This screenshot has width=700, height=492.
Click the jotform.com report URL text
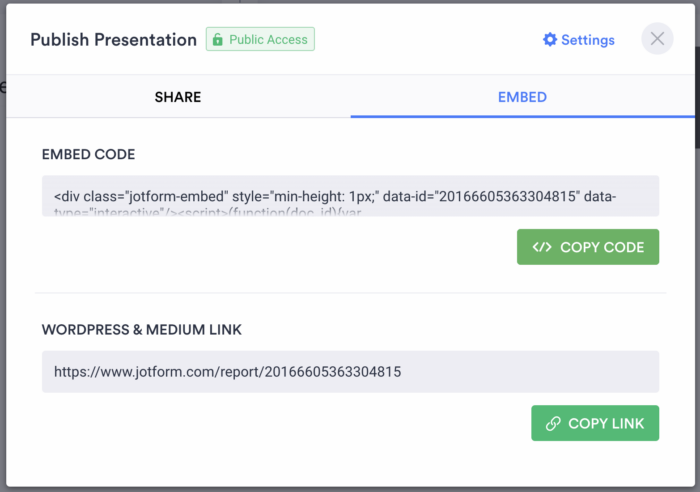pos(227,371)
